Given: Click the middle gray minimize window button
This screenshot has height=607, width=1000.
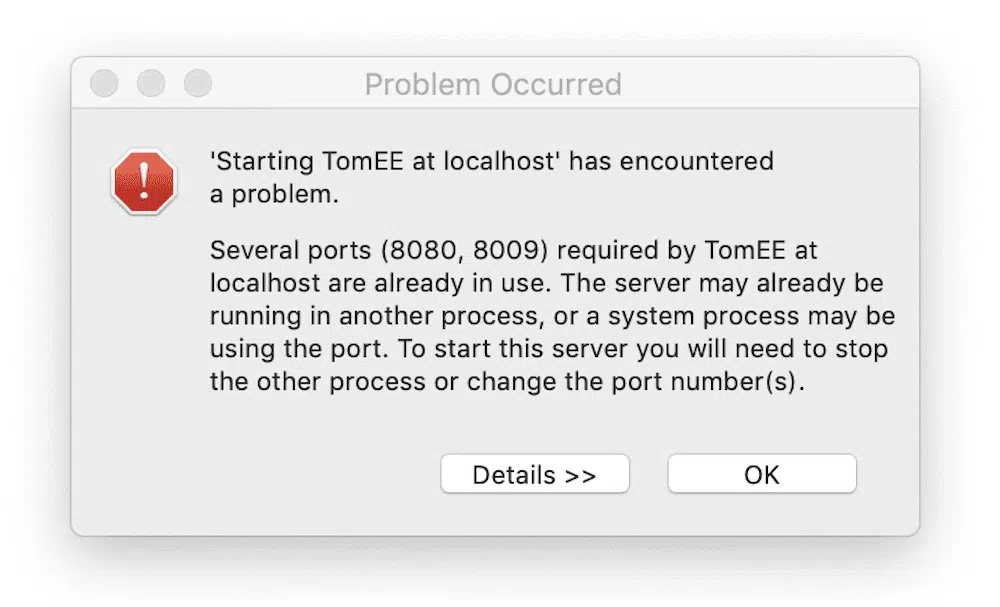Looking at the screenshot, I should point(151,83).
